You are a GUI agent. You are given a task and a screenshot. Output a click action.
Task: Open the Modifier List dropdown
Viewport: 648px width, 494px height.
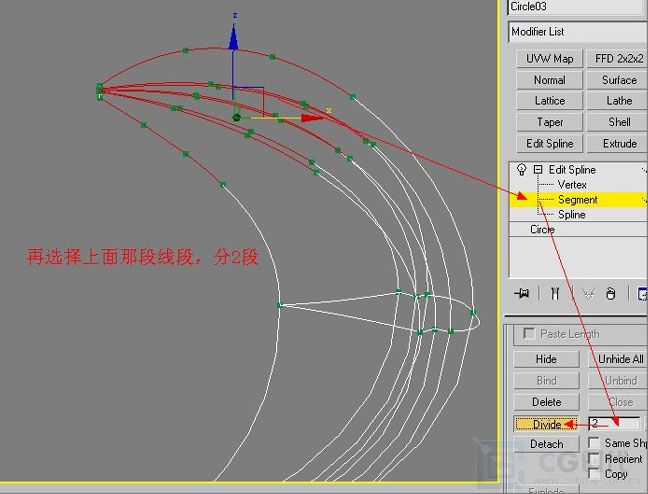[578, 32]
